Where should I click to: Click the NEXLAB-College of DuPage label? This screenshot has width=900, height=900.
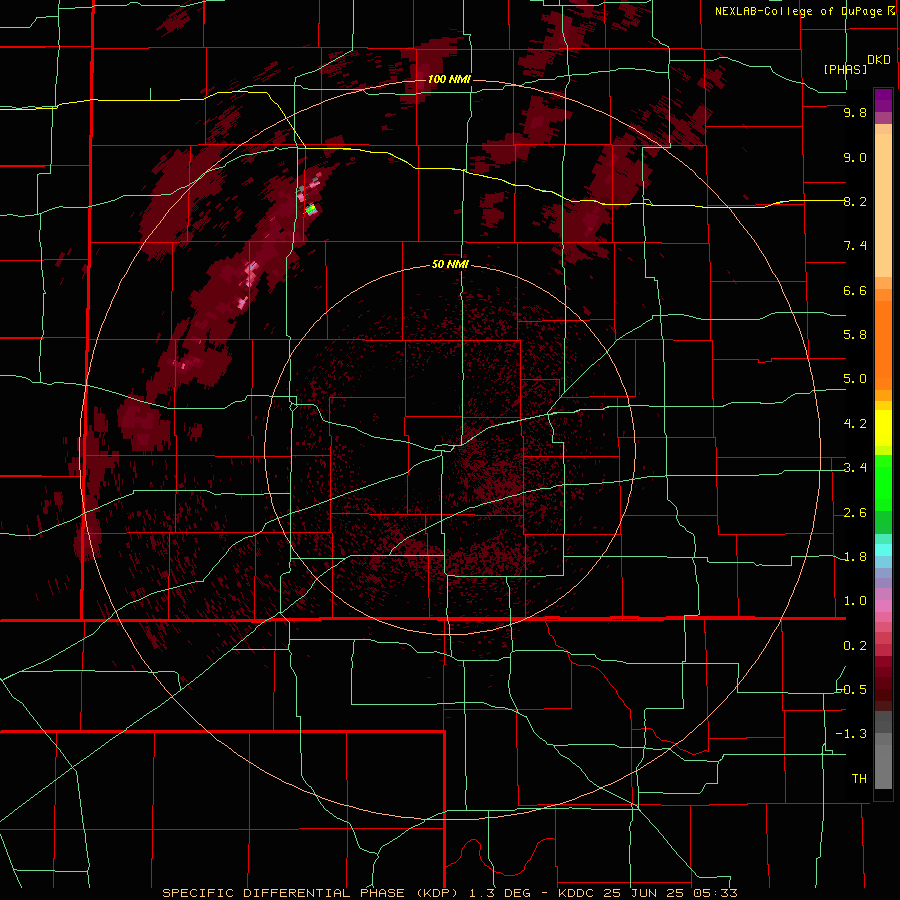click(798, 11)
